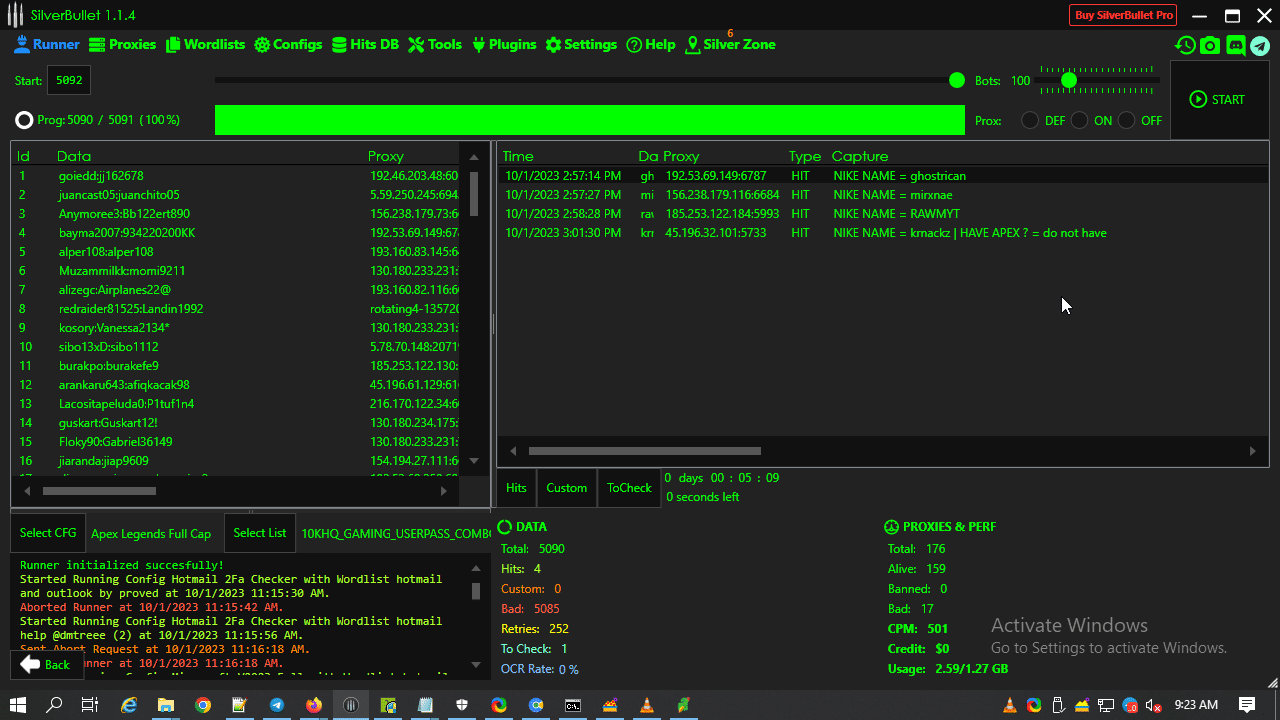Click the Start position input field
Screen dimensions: 1280x720
pyautogui.click(x=69, y=80)
